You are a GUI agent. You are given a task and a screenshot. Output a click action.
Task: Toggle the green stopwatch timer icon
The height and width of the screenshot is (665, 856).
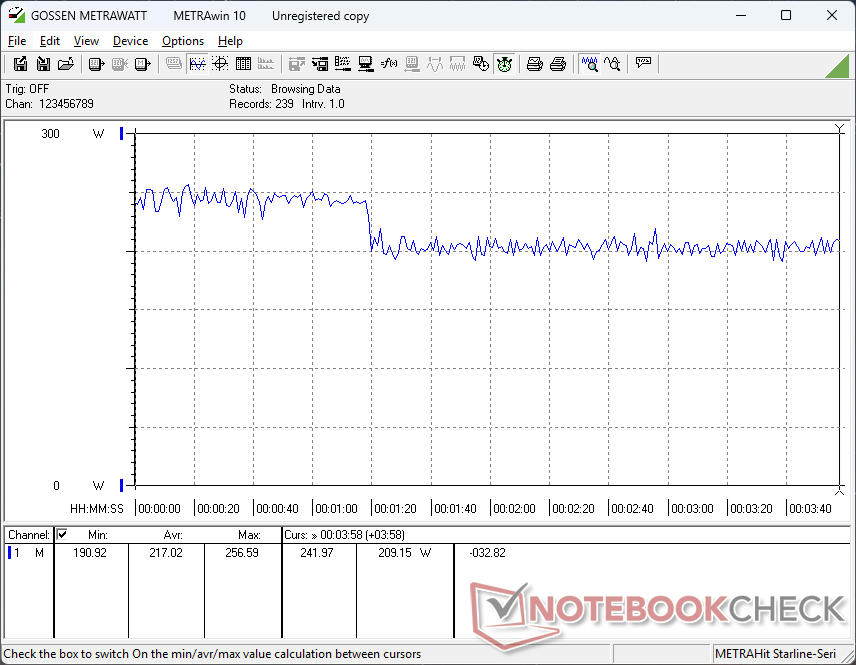pos(504,64)
